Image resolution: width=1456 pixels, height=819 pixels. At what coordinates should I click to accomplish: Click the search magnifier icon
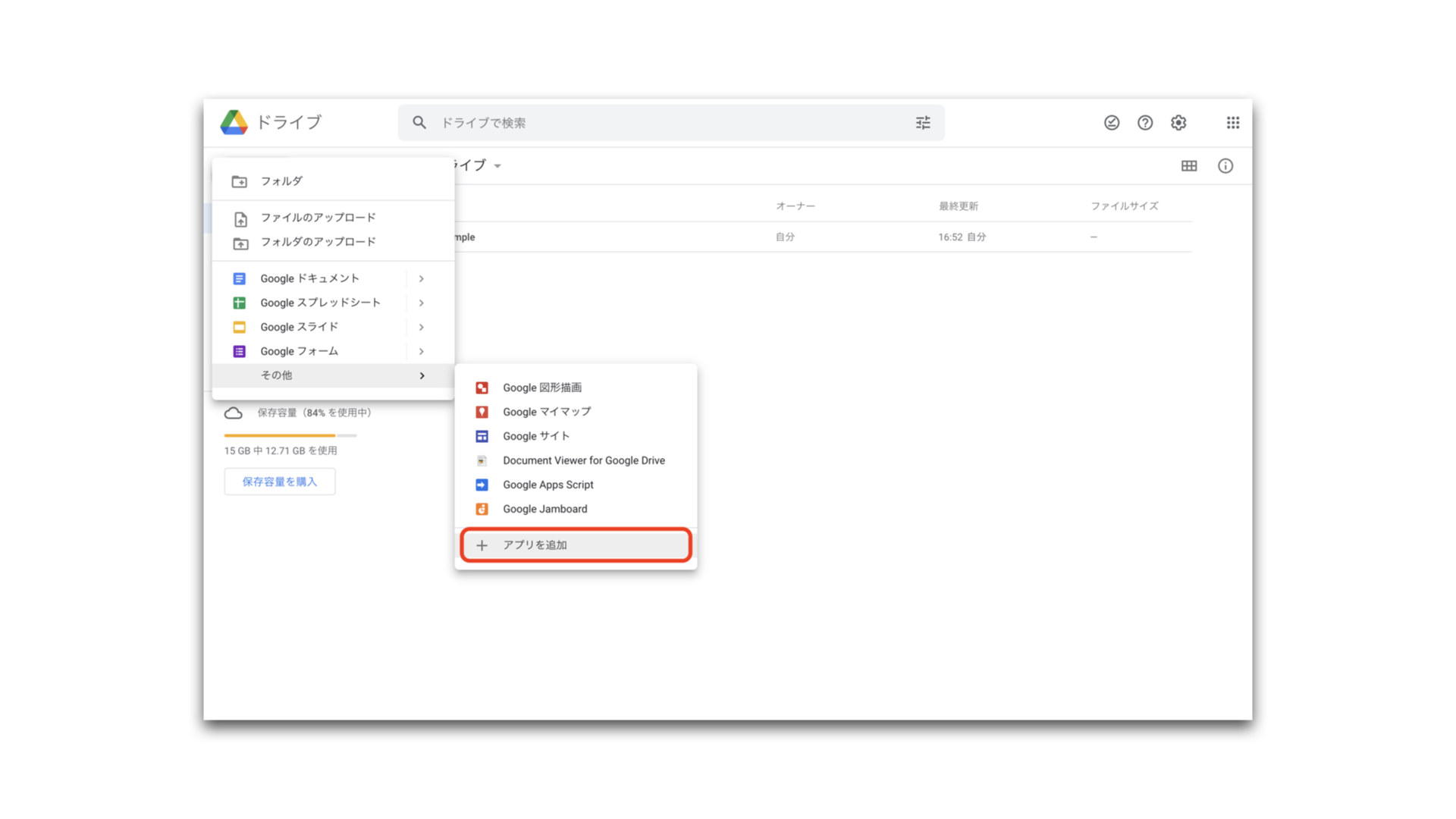pyautogui.click(x=419, y=122)
